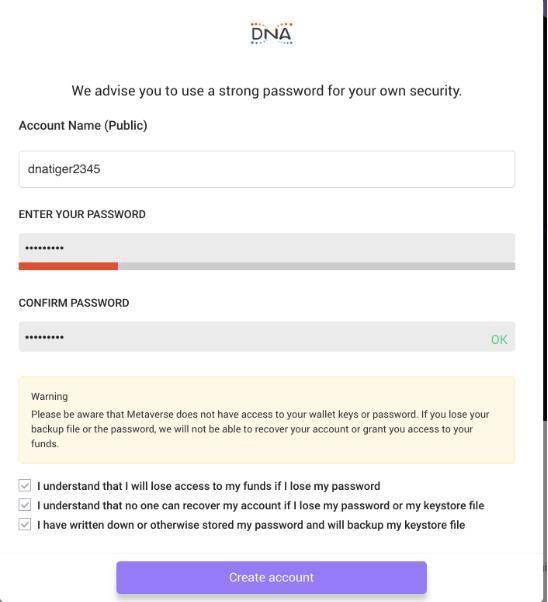This screenshot has height=602, width=548.
Task: Click the red filled part of password strength bar
Action: pos(68,266)
